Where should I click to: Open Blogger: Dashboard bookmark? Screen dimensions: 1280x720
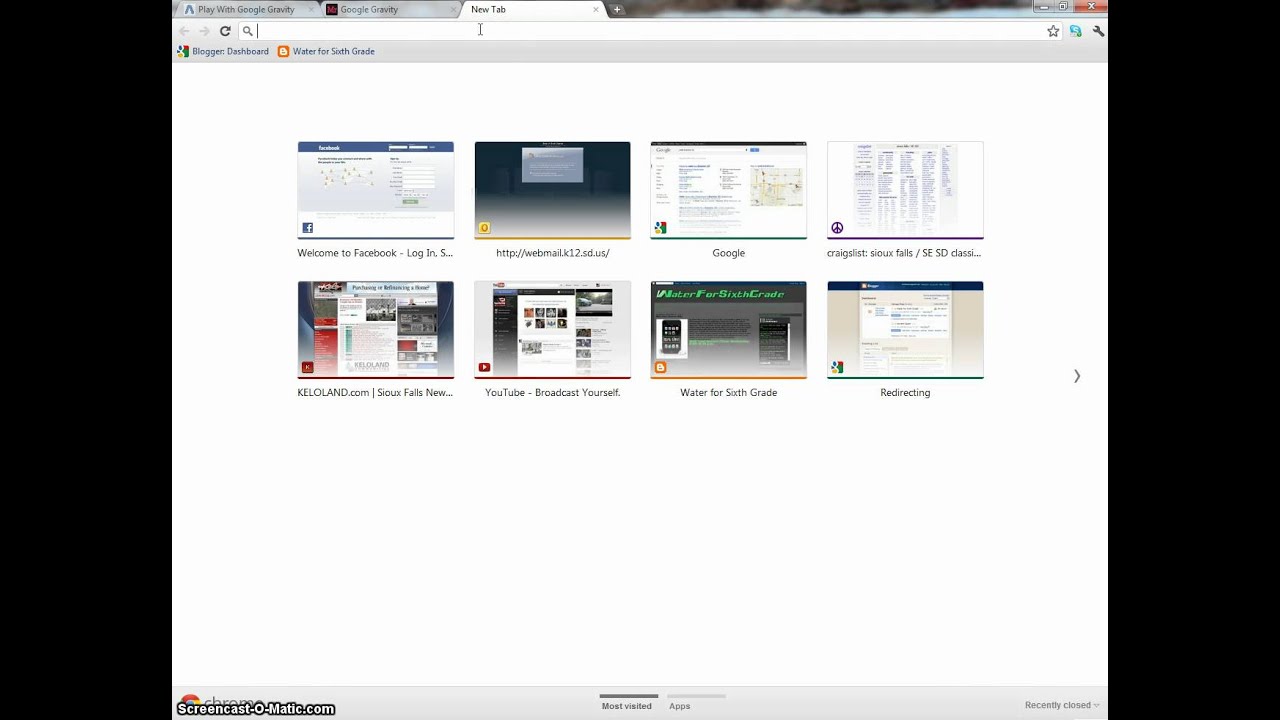tap(223, 51)
